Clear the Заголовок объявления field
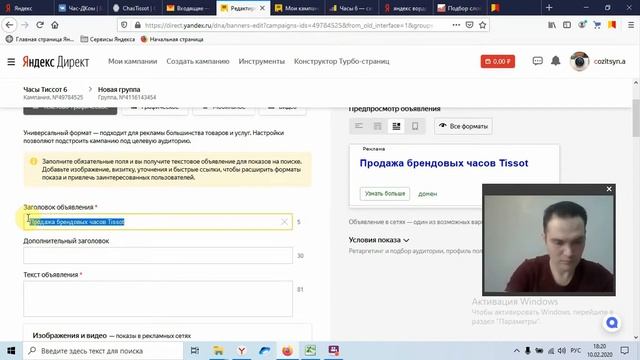The image size is (640, 360). click(284, 222)
